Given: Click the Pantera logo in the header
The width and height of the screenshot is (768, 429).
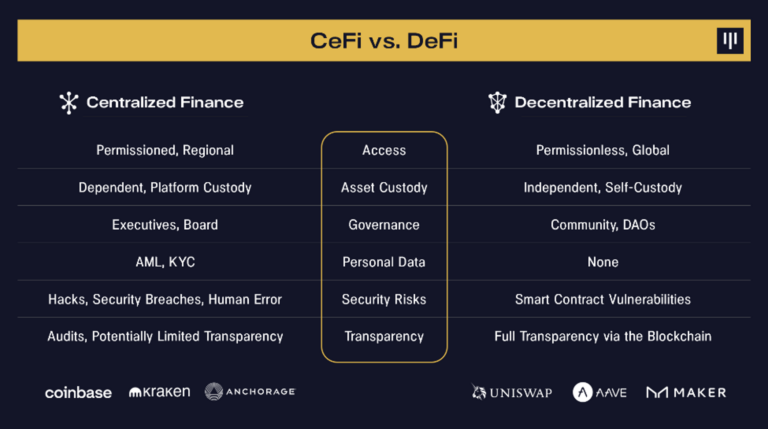Looking at the screenshot, I should (730, 41).
